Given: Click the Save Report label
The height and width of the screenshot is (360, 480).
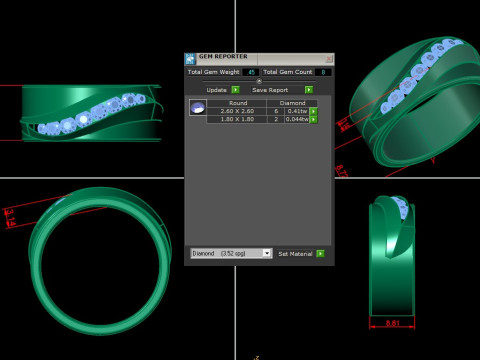Looking at the screenshot, I should point(270,90).
